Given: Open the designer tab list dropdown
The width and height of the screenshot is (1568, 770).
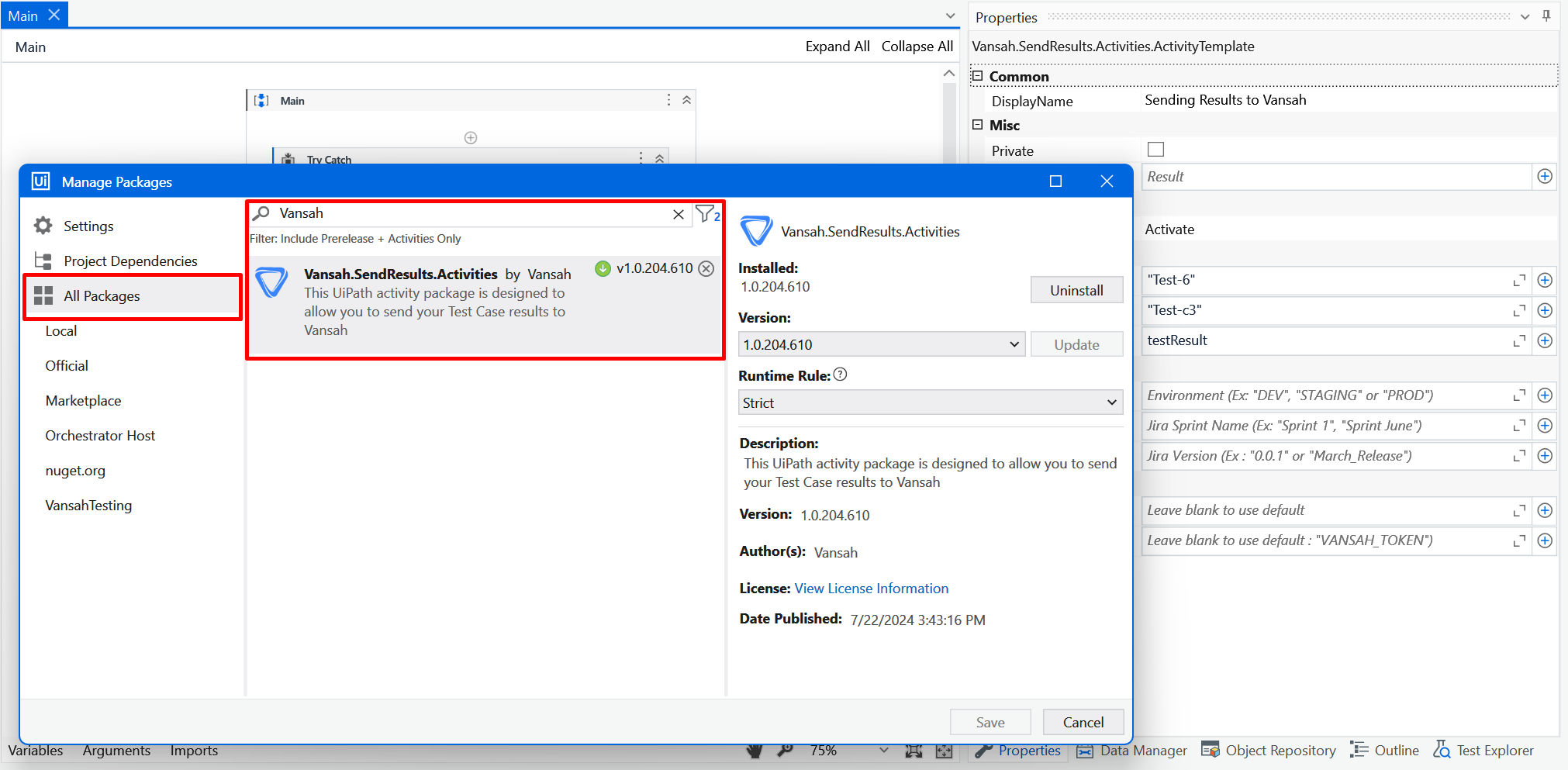Looking at the screenshot, I should 951,16.
